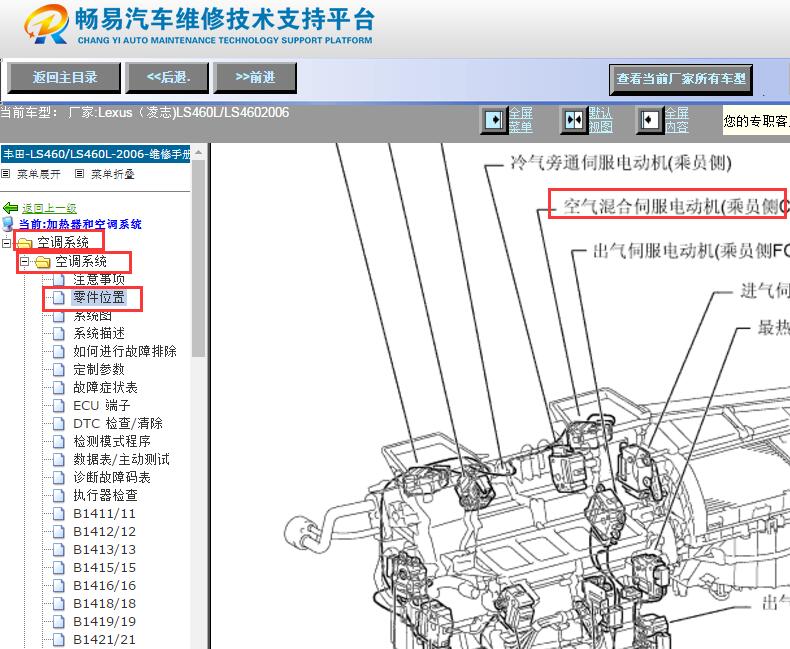Click the 出气伺服电动机(乘员侧 label
This screenshot has height=649, width=790.
[691, 250]
